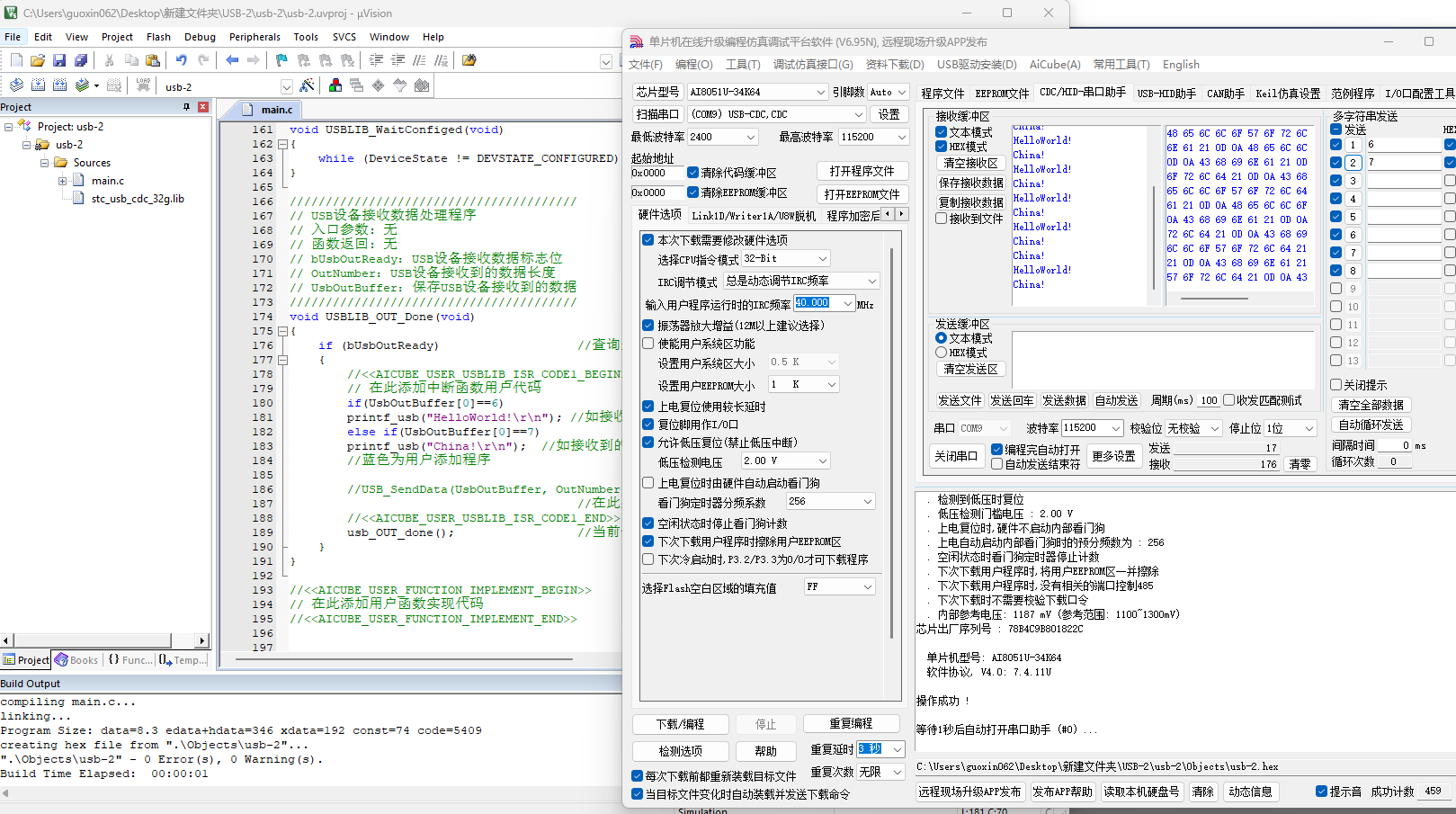This screenshot has height=814, width=1456.
Task: Click the Paste clipboard icon
Action: (153, 60)
